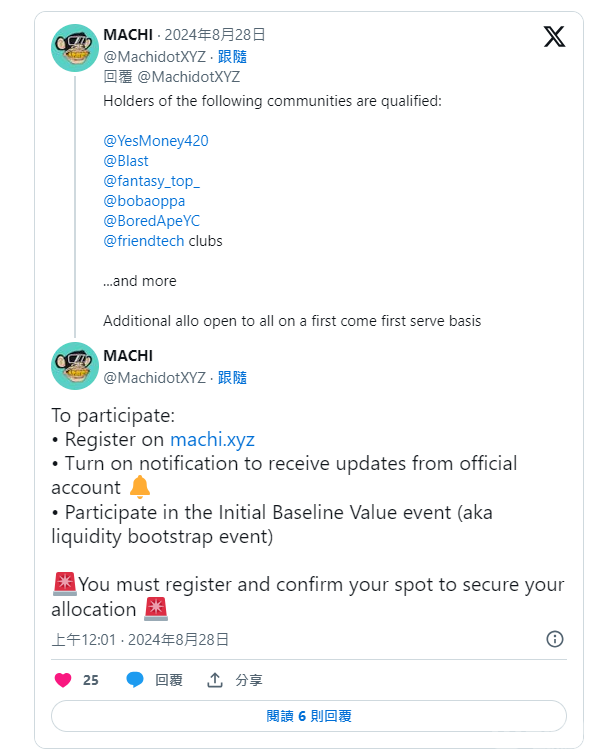Visit the machi.xyz link

pos(212,440)
